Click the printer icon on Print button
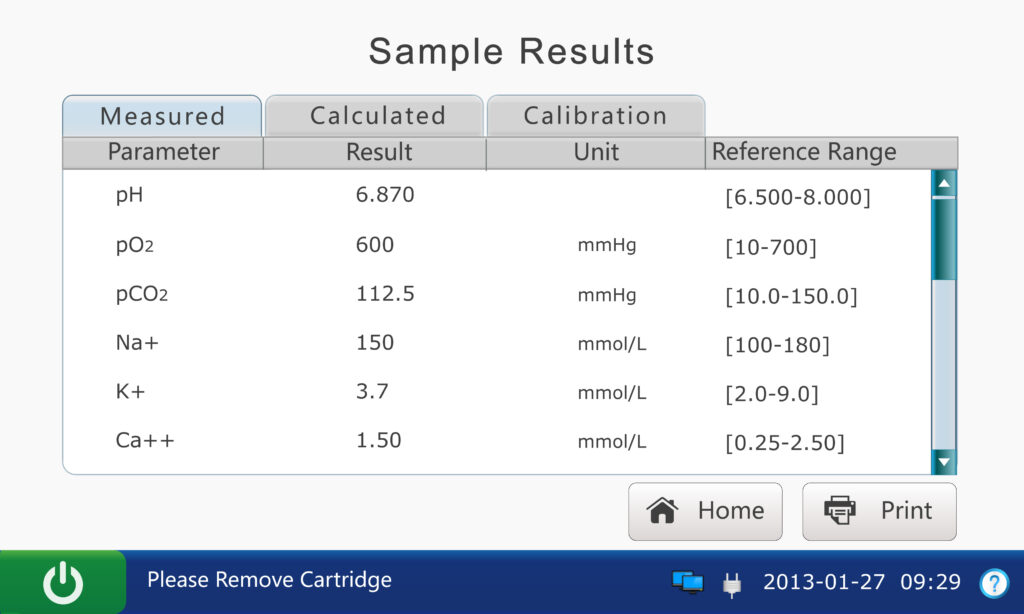The image size is (1024, 614). (x=839, y=511)
